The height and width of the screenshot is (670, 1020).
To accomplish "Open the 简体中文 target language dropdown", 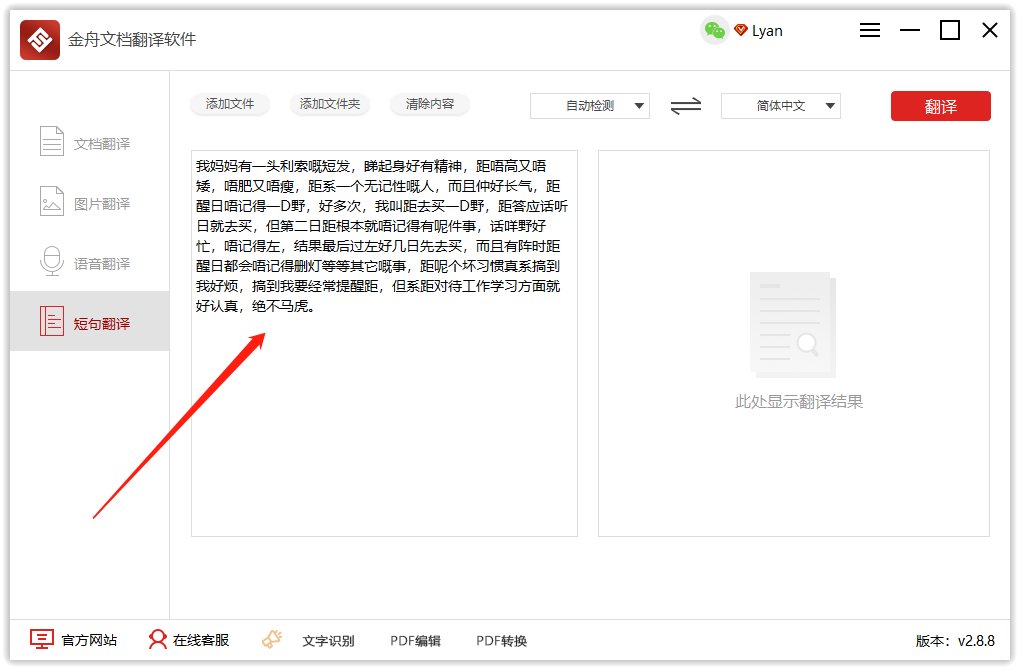I will (778, 105).
